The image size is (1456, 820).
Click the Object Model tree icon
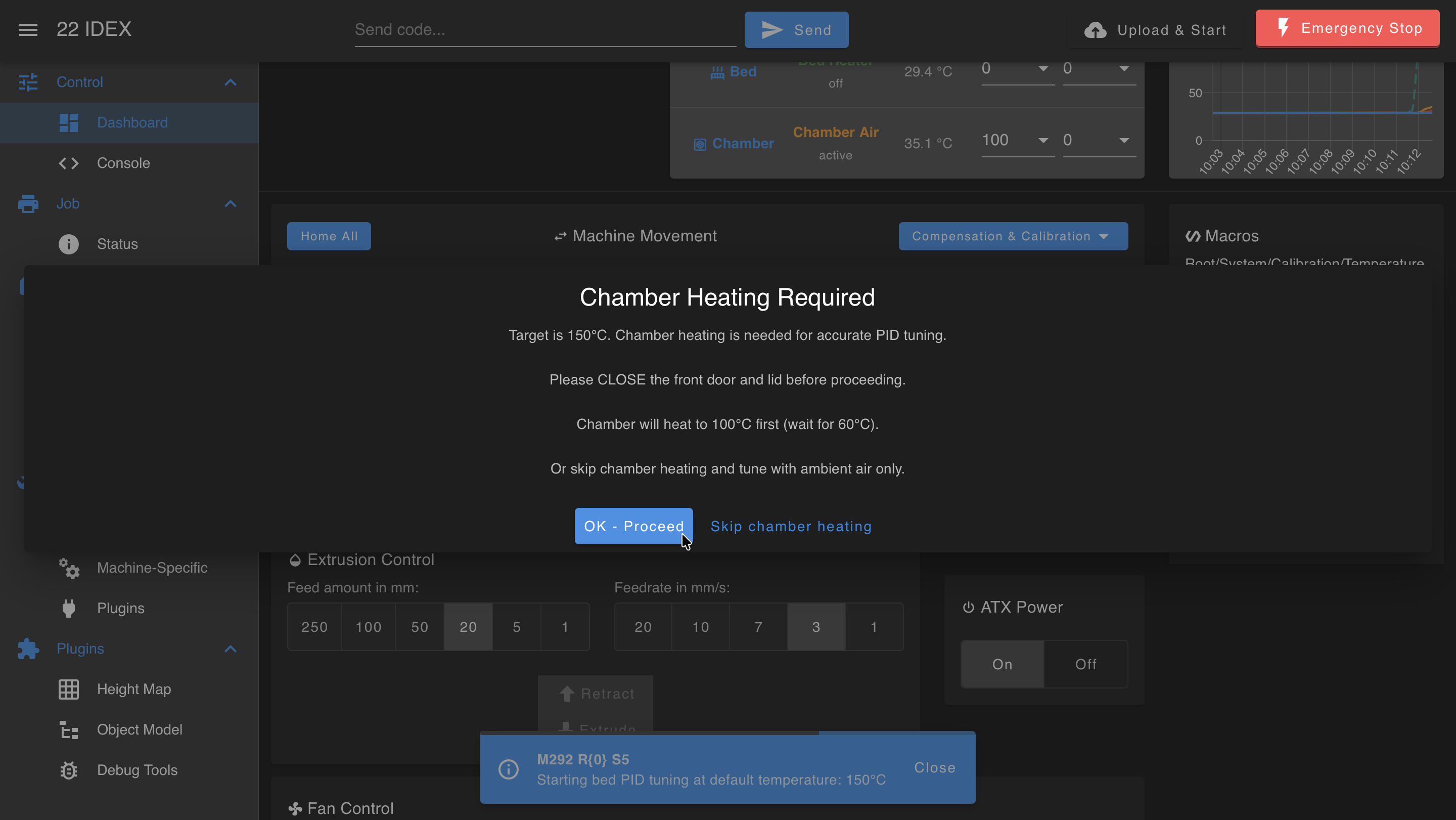[x=68, y=729]
